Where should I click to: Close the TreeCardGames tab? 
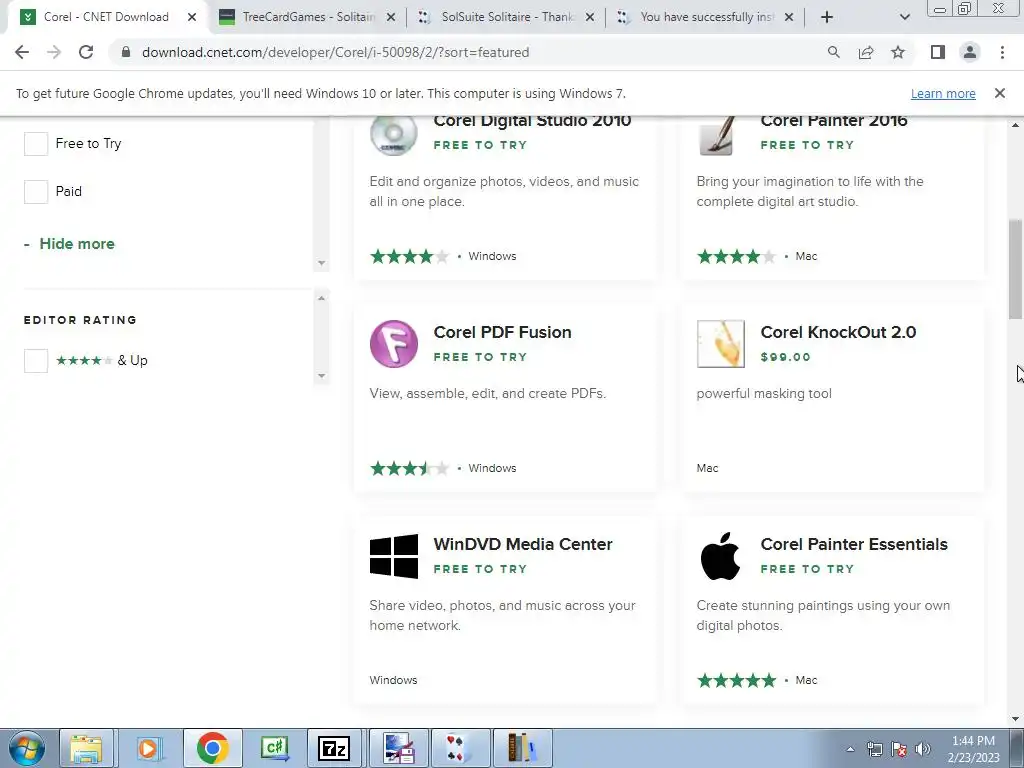391,17
